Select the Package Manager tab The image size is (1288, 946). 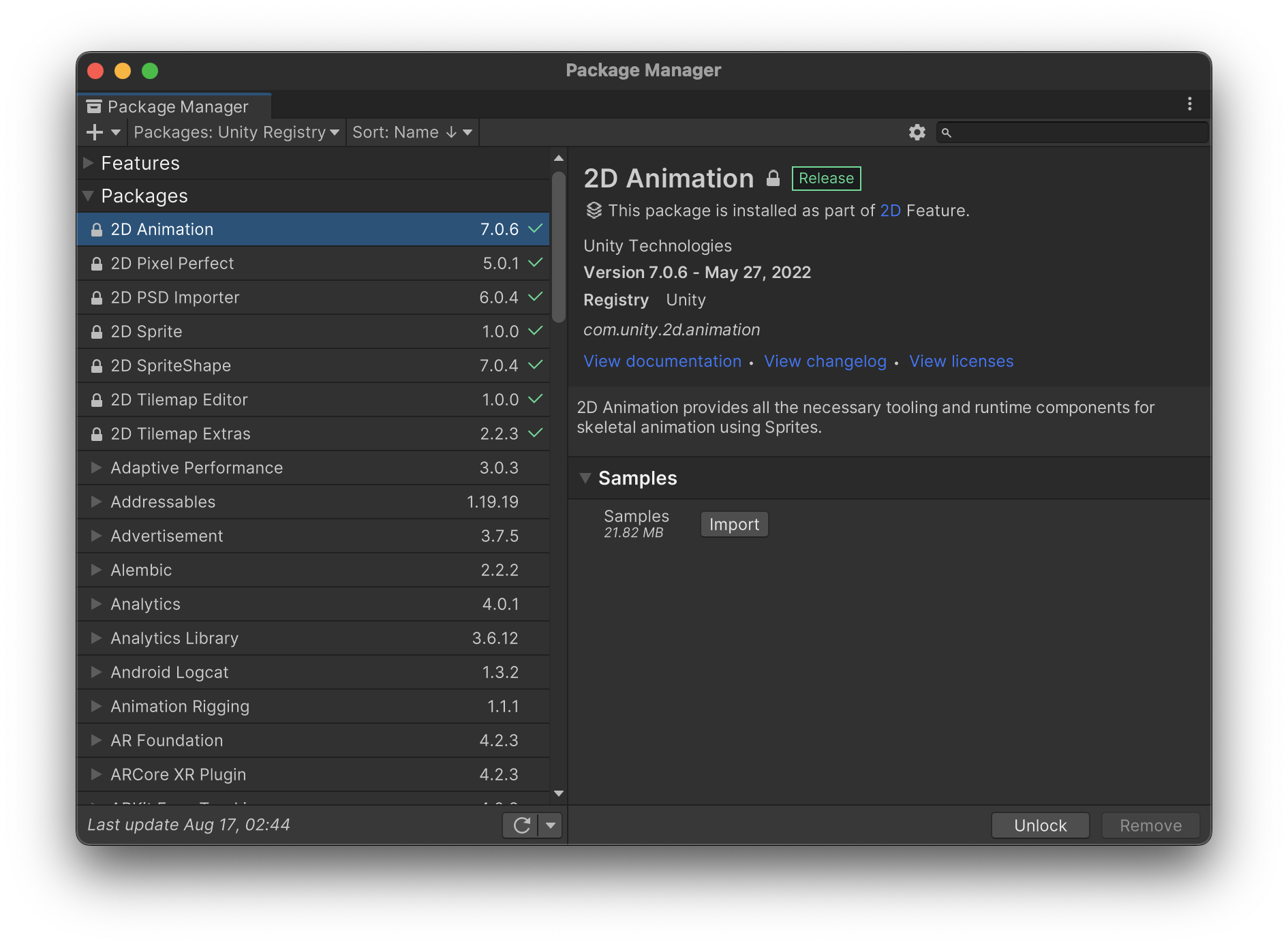pos(175,106)
